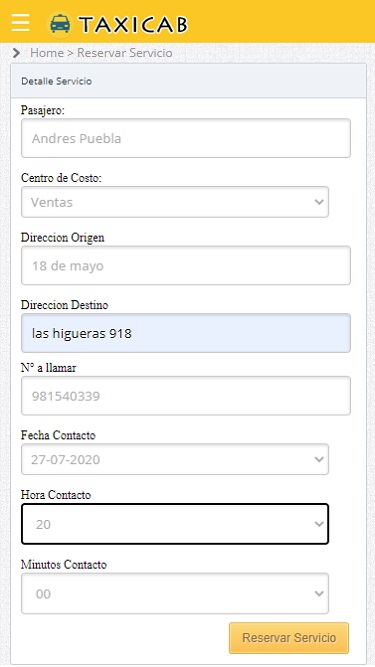
Task: Open the Centro de Costo dropdown
Action: pyautogui.click(x=175, y=202)
